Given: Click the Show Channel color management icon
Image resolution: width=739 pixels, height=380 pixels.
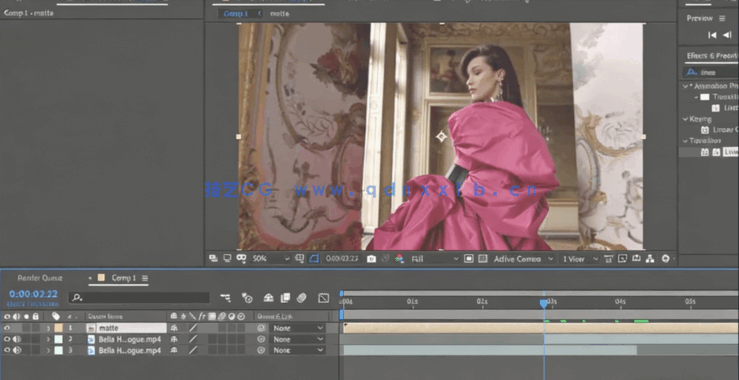Looking at the screenshot, I should coord(400,258).
